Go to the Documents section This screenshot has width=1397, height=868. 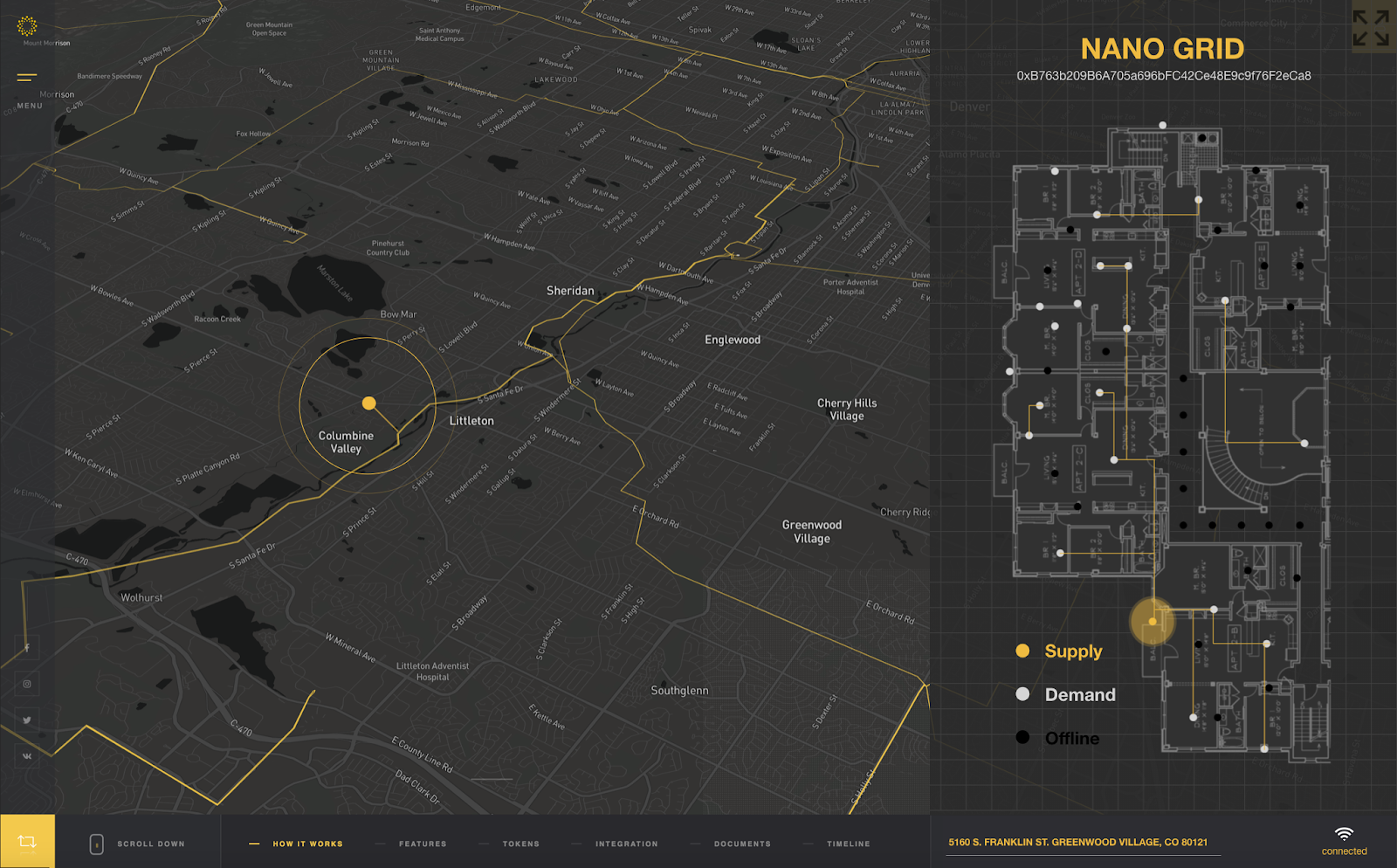[742, 844]
